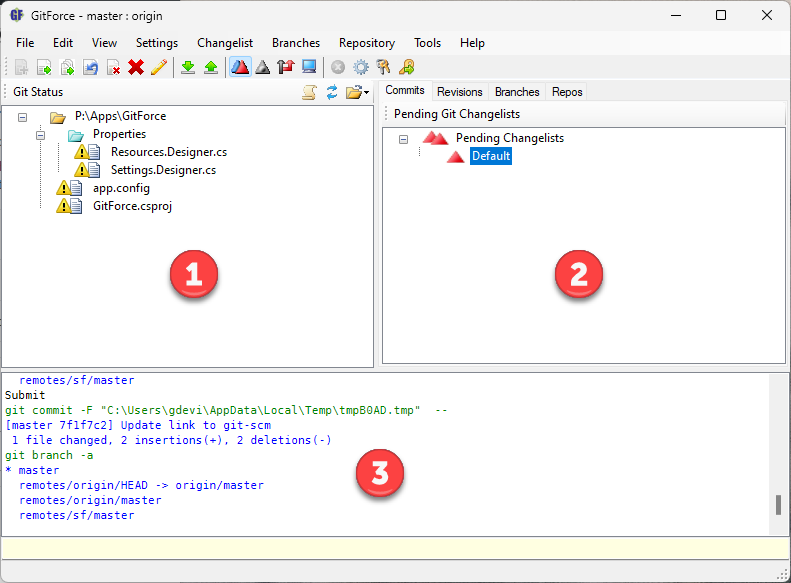Image resolution: width=791 pixels, height=583 pixels.
Task: Toggle the red-blue pending changelists icon
Action: tap(240, 67)
